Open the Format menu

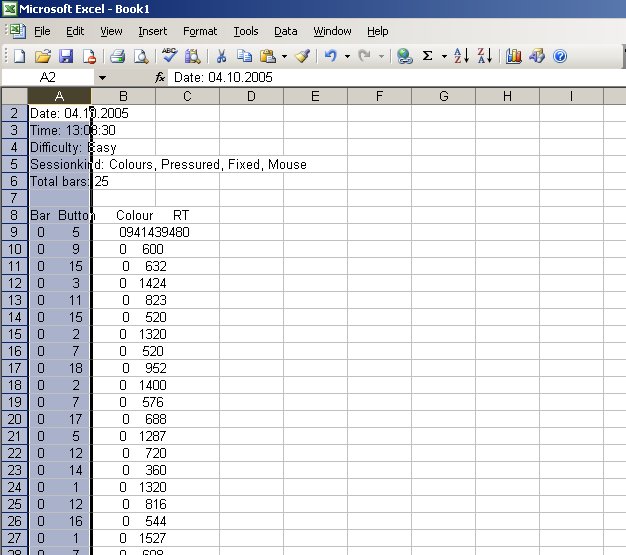(x=200, y=31)
